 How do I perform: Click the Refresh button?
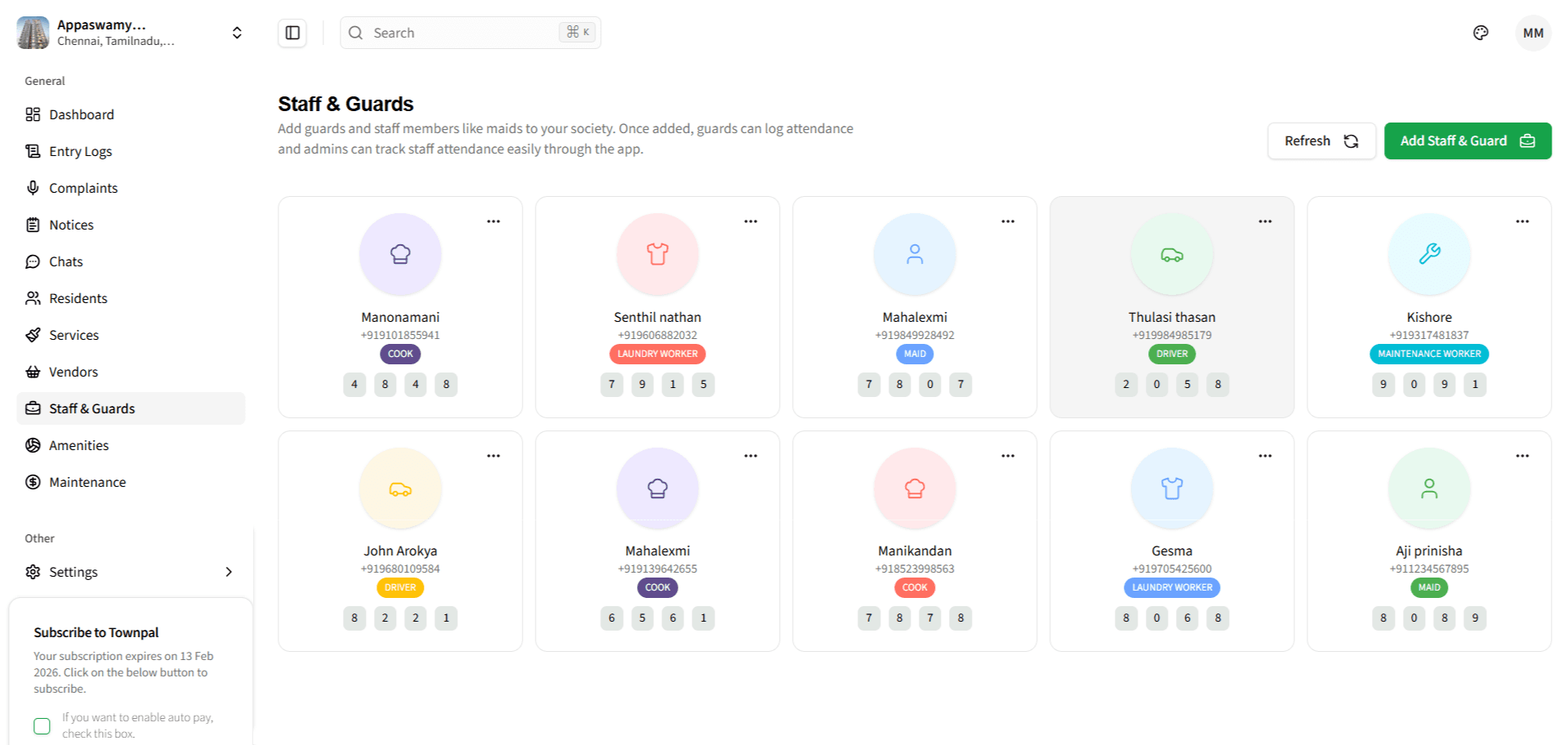tap(1321, 141)
